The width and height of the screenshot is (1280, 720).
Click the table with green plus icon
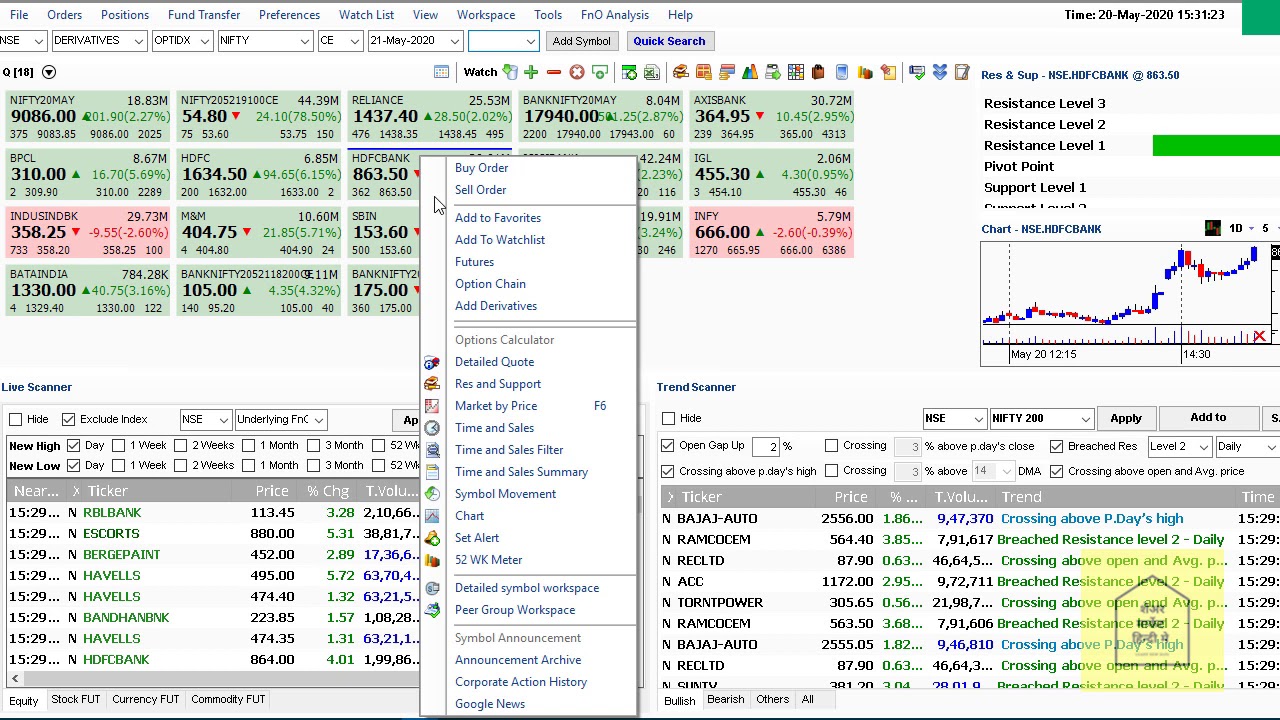[x=629, y=72]
